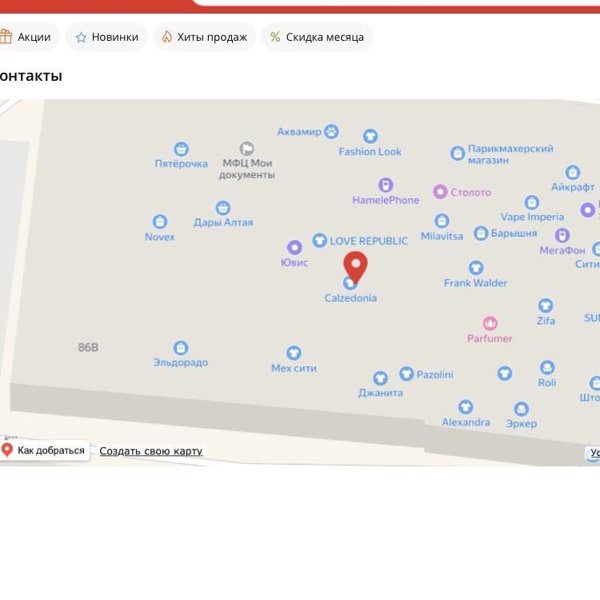Click the LOVE REPUBLIC clothing icon
Viewport: 600px width, 600px height.
320,240
